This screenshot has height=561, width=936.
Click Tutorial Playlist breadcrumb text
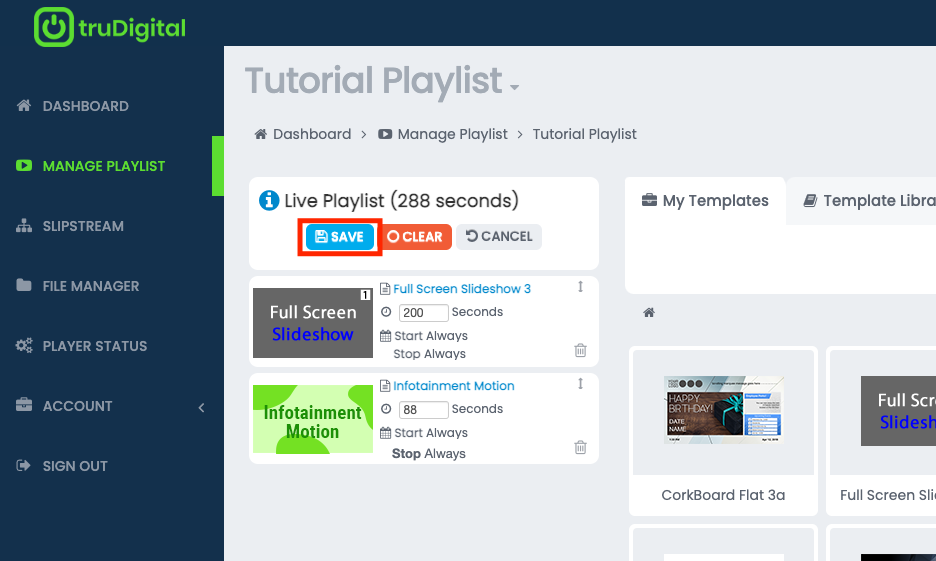point(584,134)
